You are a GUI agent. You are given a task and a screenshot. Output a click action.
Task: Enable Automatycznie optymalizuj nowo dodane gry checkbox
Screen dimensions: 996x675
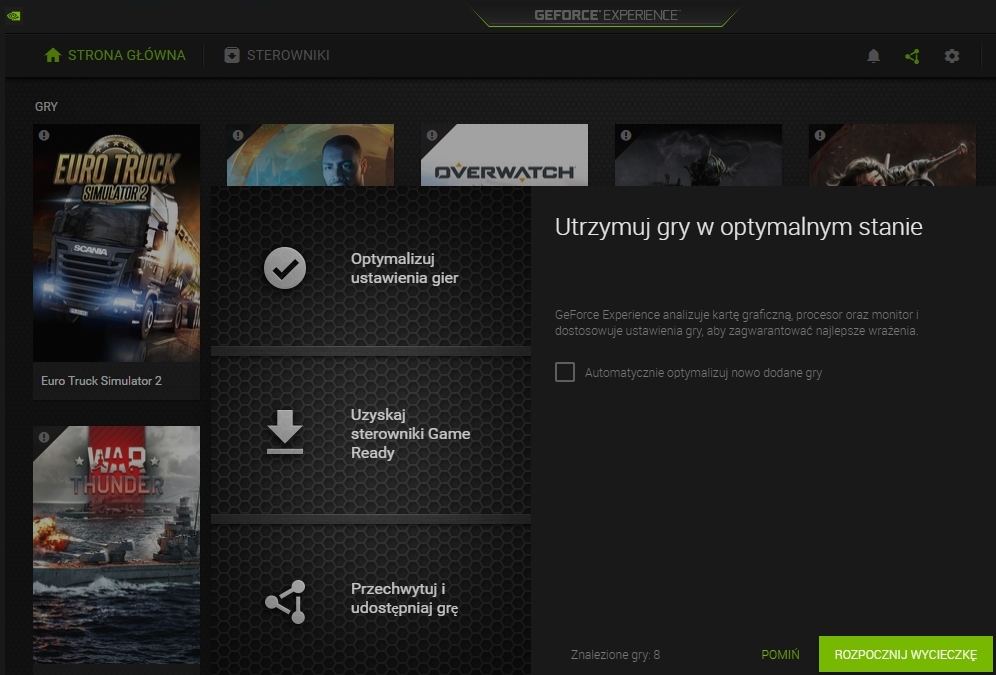[x=565, y=373]
